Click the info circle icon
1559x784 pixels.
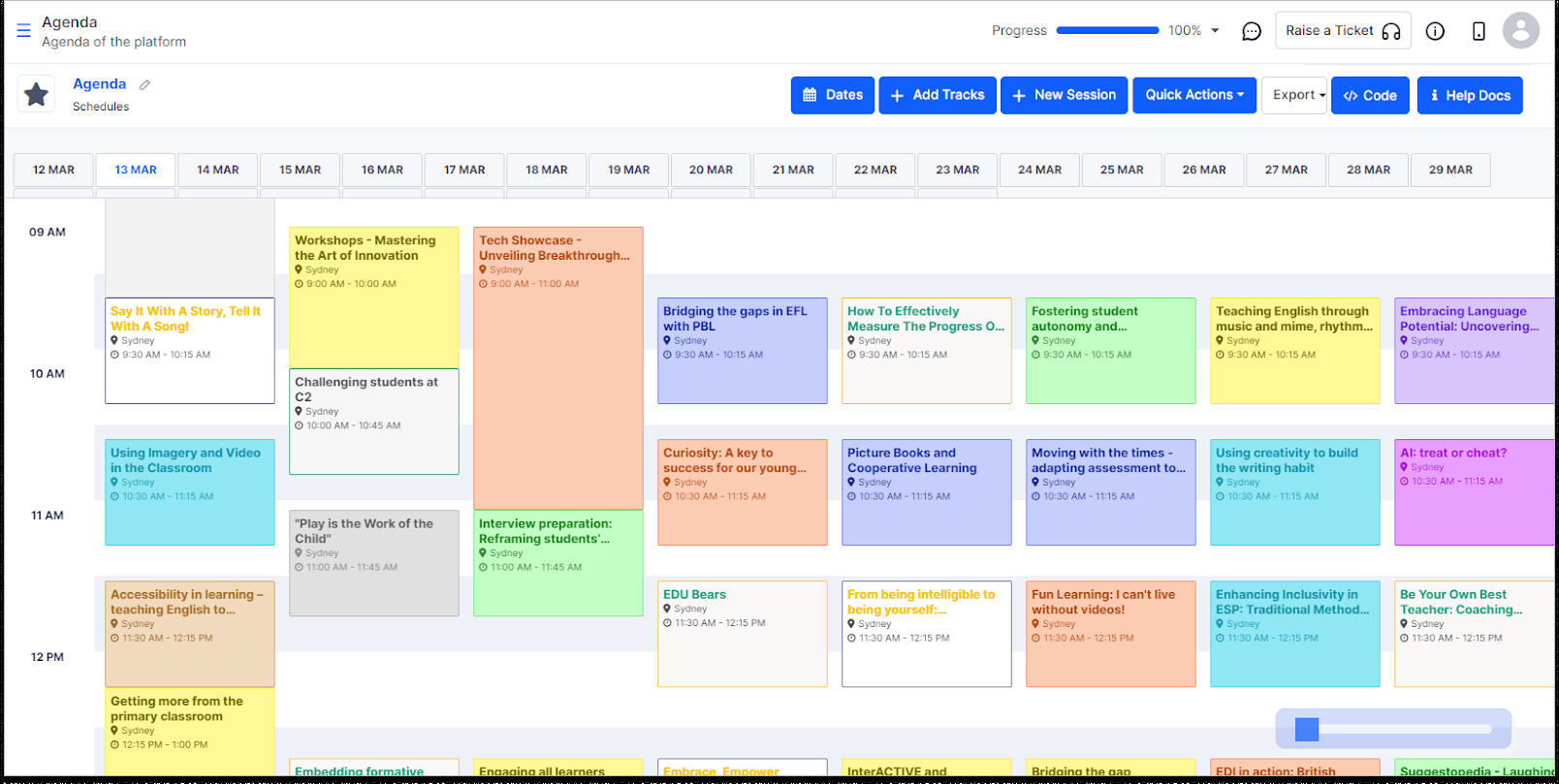coord(1435,31)
